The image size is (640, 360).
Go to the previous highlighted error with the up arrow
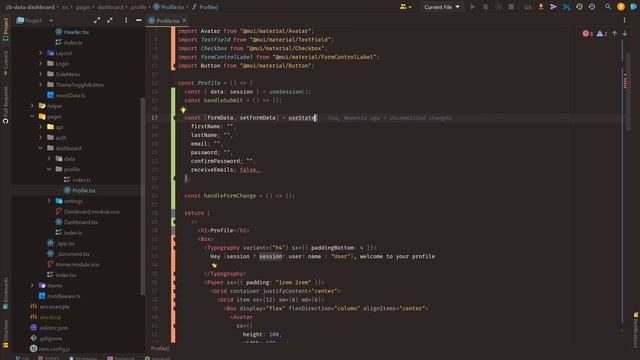pos(614,33)
